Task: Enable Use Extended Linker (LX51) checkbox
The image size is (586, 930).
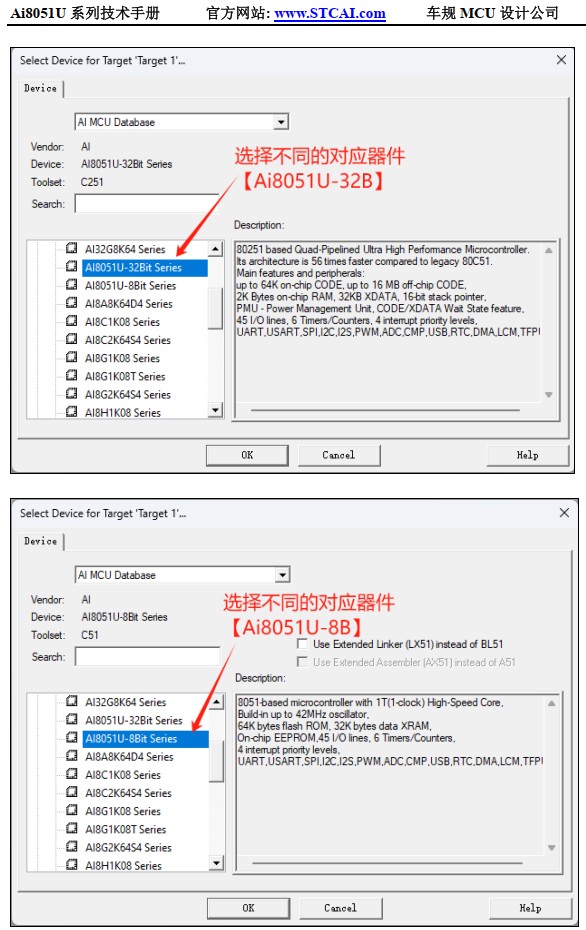Action: (x=302, y=644)
